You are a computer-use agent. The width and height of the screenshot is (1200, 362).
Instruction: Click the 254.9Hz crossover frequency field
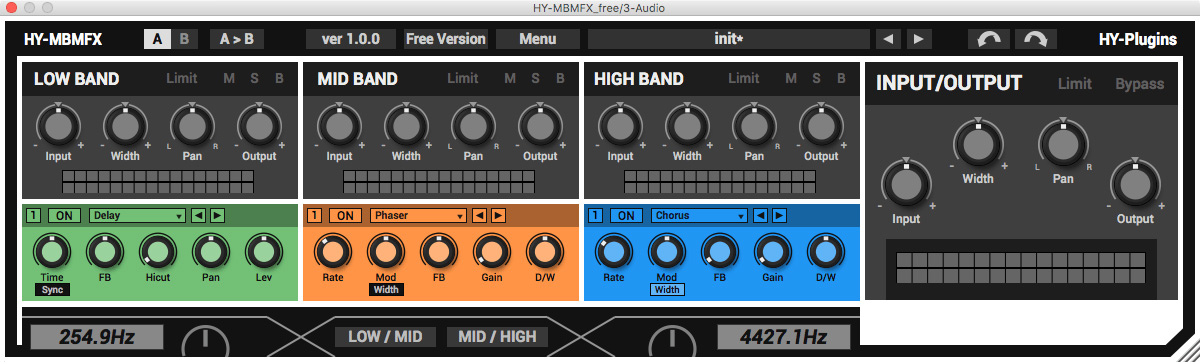tap(96, 337)
